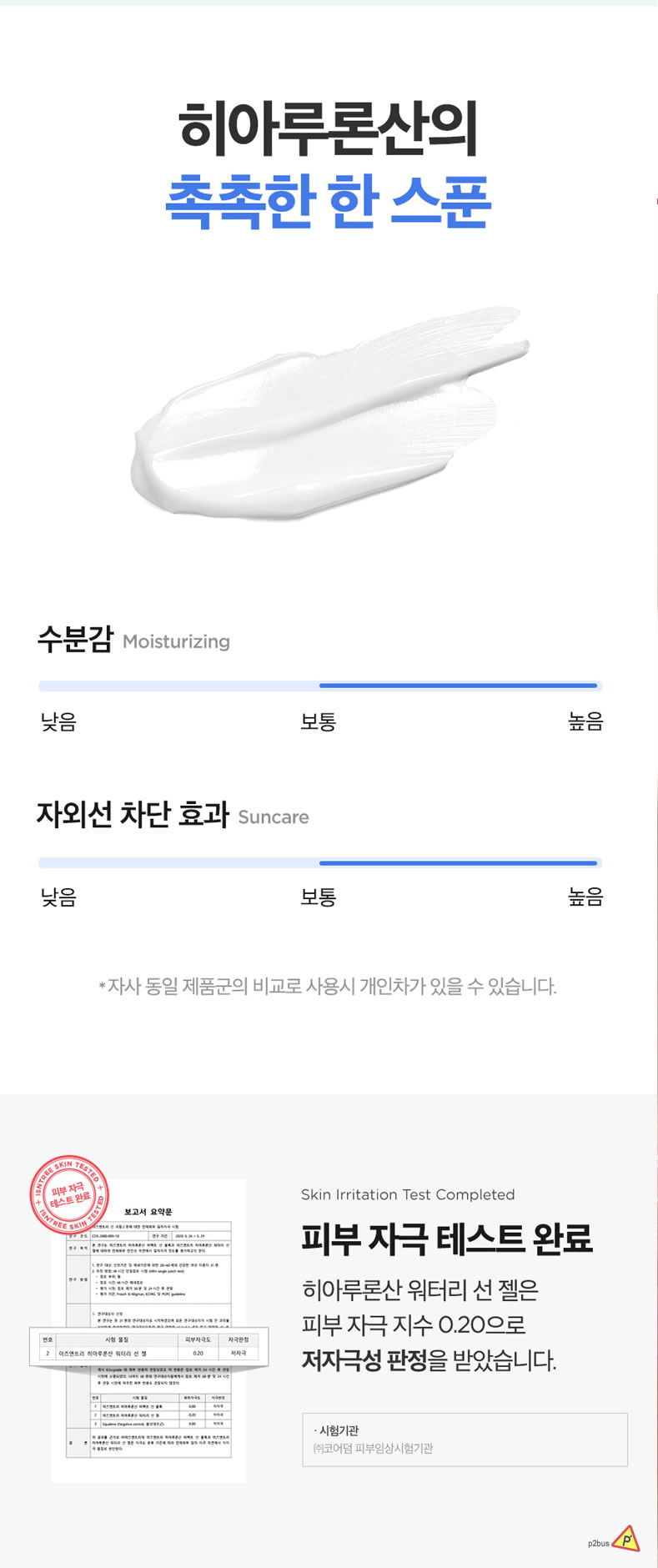Viewport: 658px width, 1568px height.
Task: Open the skin irritation report summary document
Action: pyautogui.click(x=149, y=1332)
